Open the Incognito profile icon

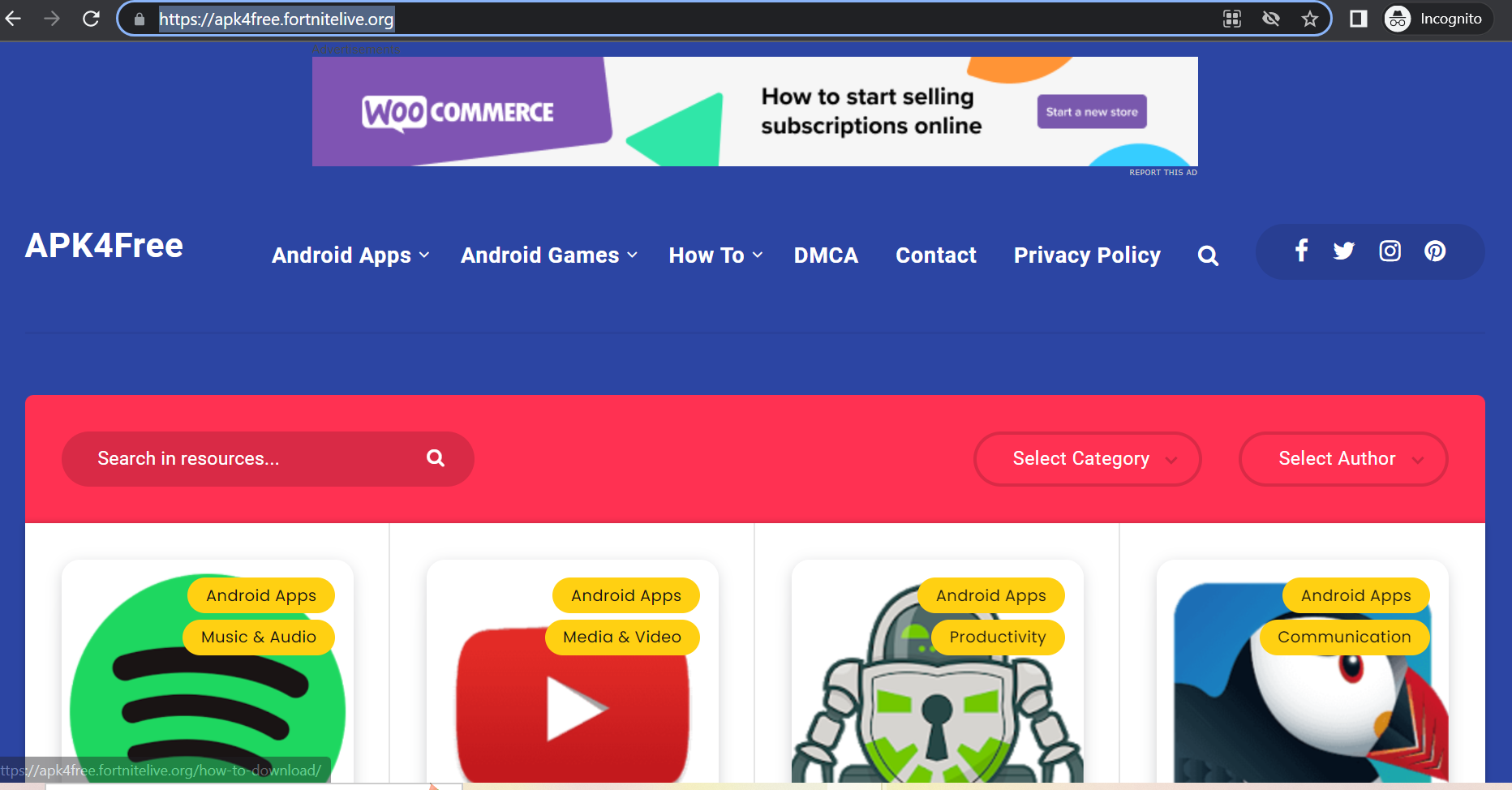tap(1397, 19)
